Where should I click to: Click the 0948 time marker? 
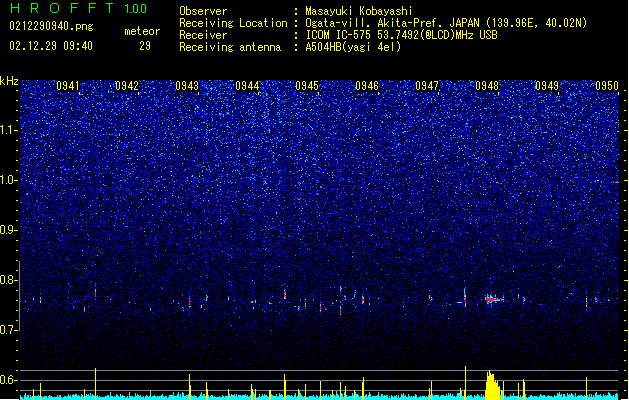tap(487, 86)
